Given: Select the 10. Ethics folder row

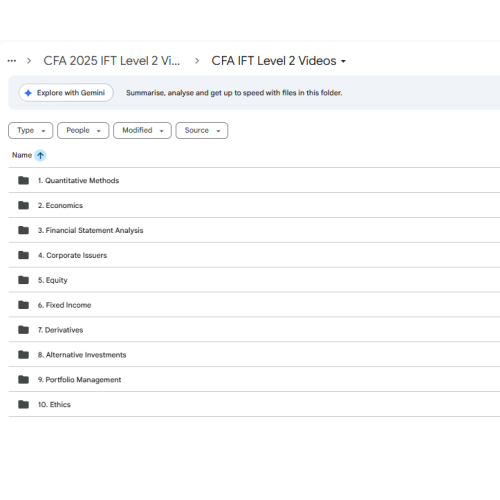Looking at the screenshot, I should 254,404.
